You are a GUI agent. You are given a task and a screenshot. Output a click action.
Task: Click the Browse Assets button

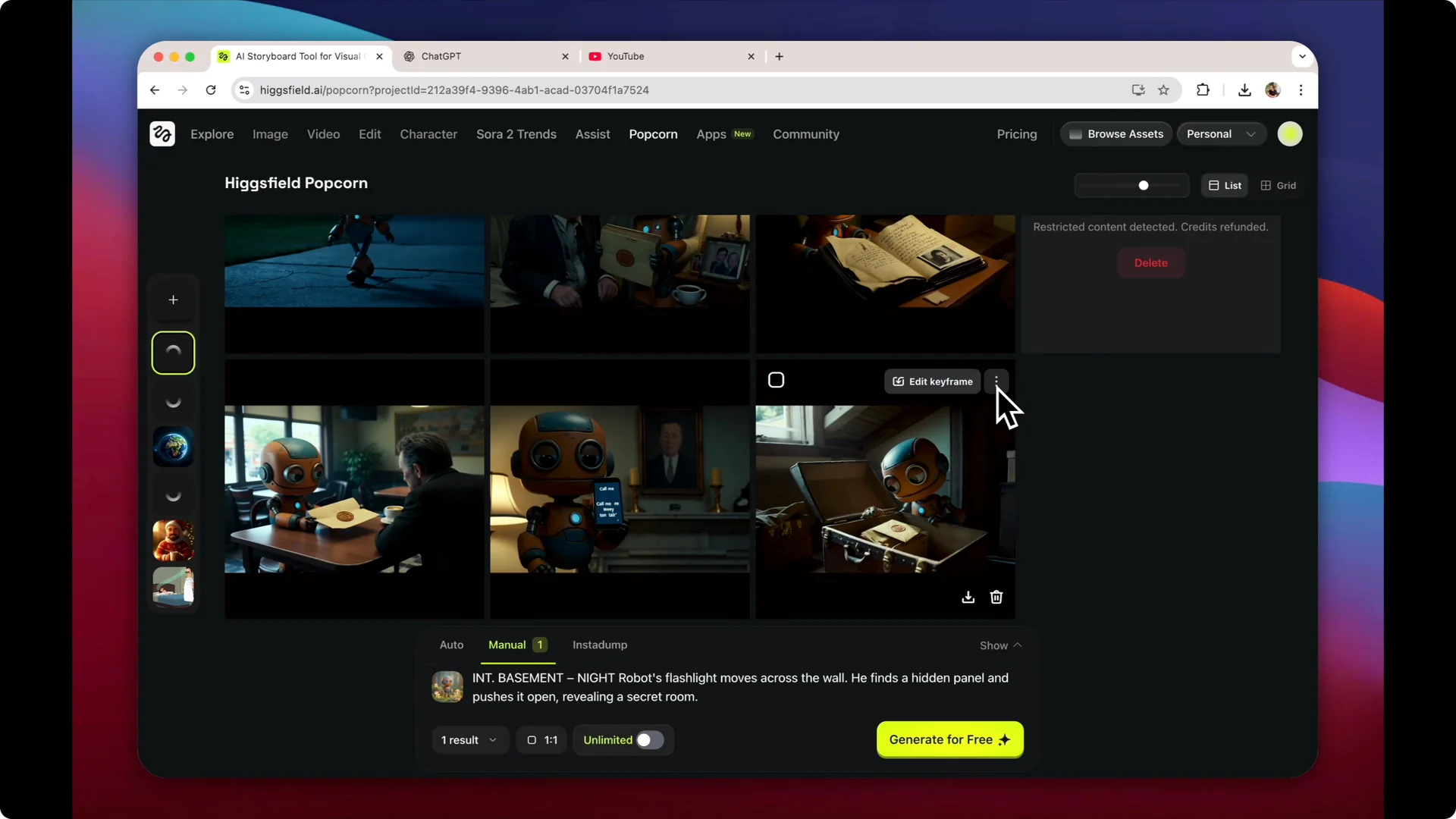(x=1115, y=133)
